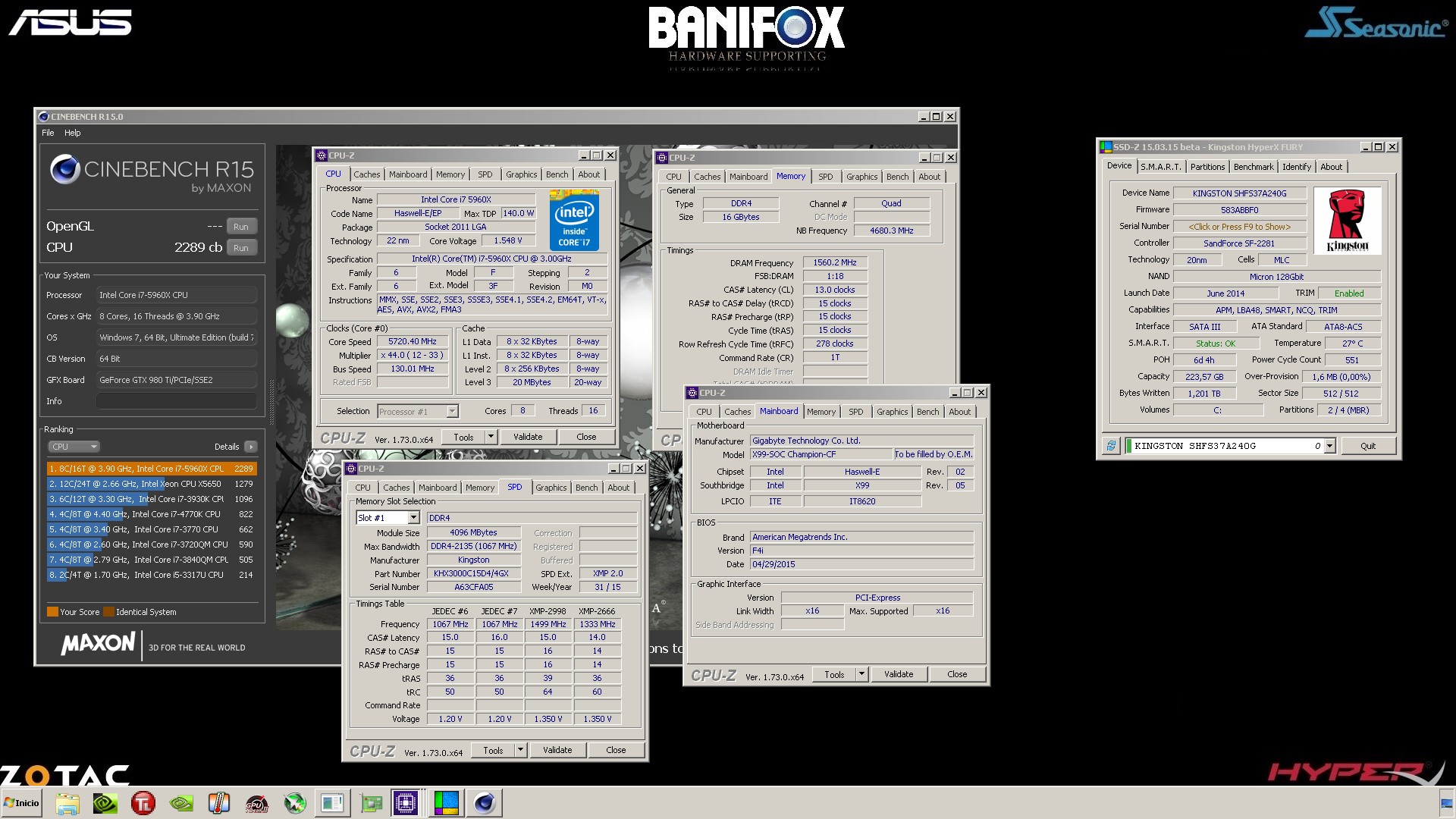This screenshot has height=819, width=1456.
Task: Open the Cinebench File menu
Action: coord(48,133)
